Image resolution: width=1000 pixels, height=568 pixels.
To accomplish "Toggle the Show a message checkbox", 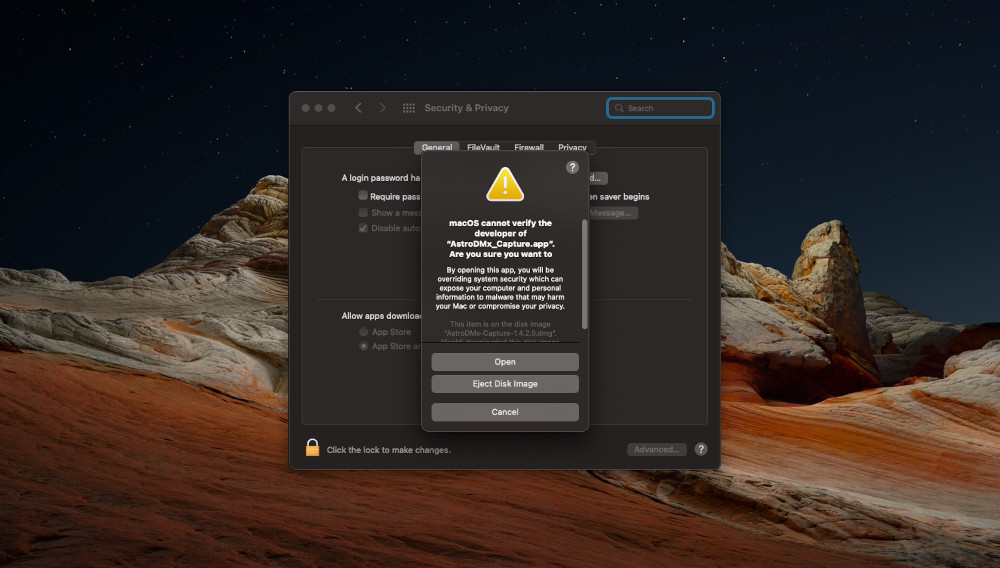I will tap(363, 212).
